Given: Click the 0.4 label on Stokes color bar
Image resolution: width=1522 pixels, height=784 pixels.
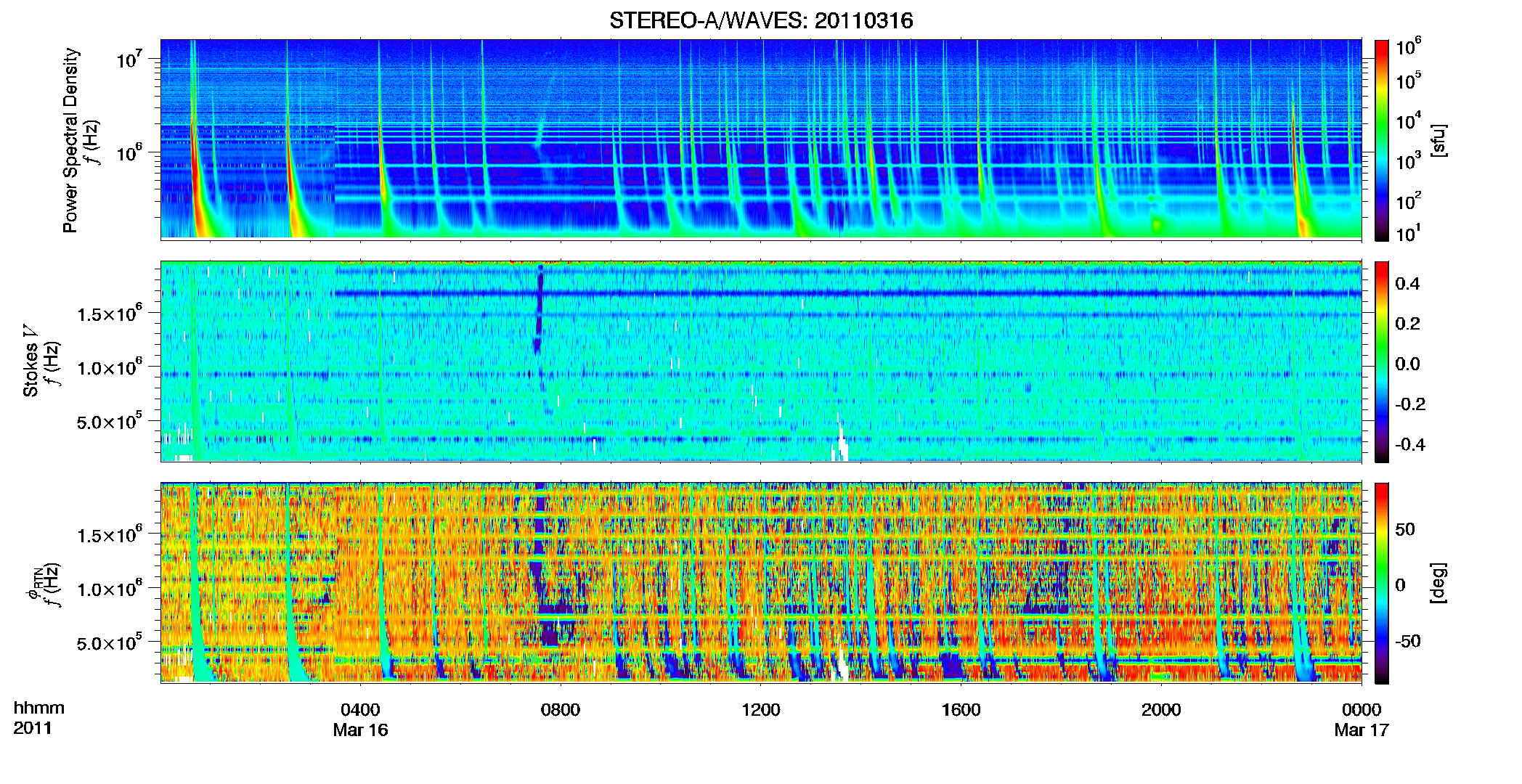Looking at the screenshot, I should (x=1407, y=284).
